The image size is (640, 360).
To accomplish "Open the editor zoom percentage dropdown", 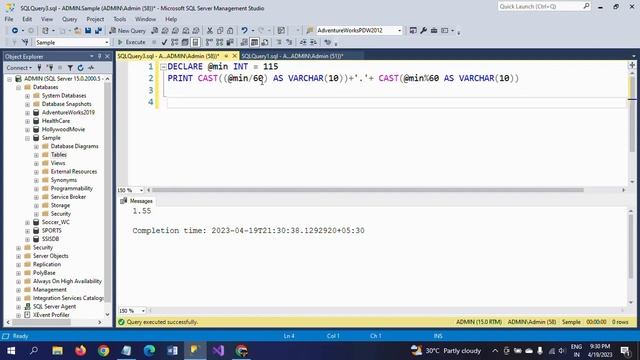I will [141, 190].
